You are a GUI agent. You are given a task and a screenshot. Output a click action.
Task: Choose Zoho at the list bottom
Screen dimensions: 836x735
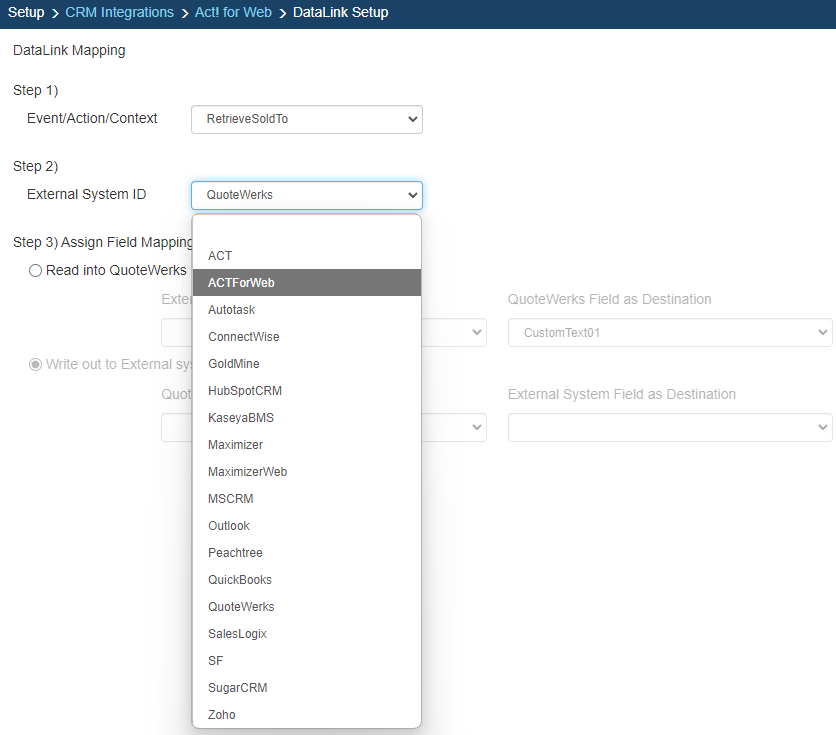[x=221, y=715]
